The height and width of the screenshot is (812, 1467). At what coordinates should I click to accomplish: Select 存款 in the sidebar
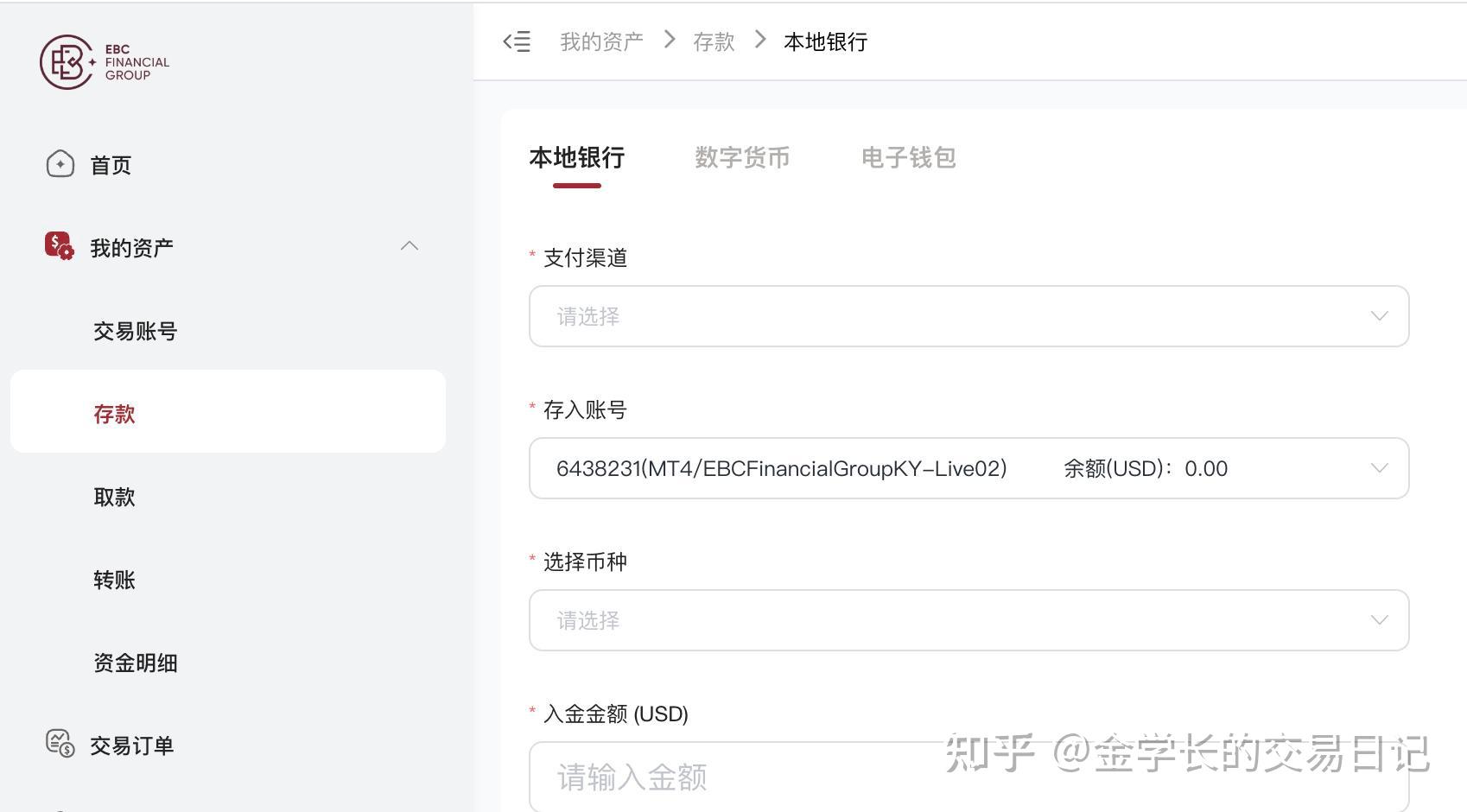coord(115,414)
